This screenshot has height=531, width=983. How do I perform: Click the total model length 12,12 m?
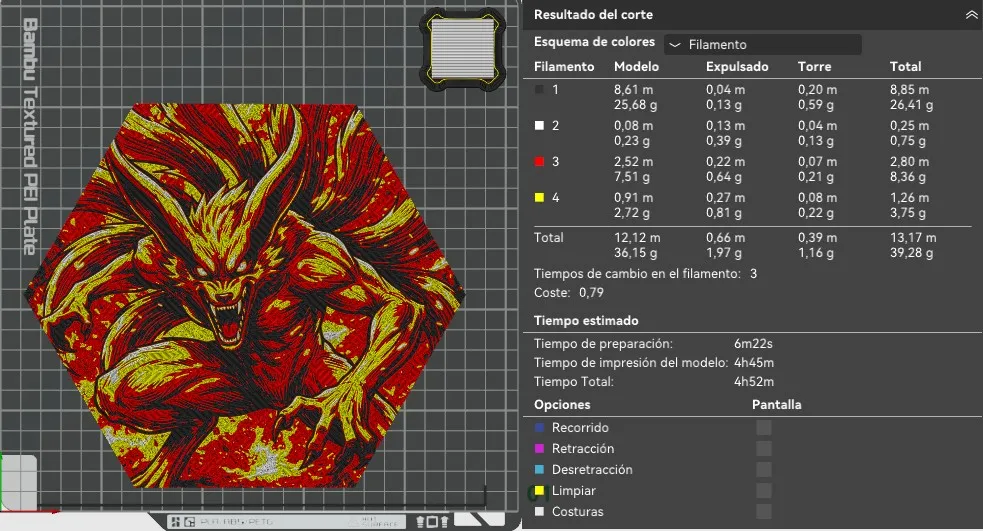(x=637, y=238)
